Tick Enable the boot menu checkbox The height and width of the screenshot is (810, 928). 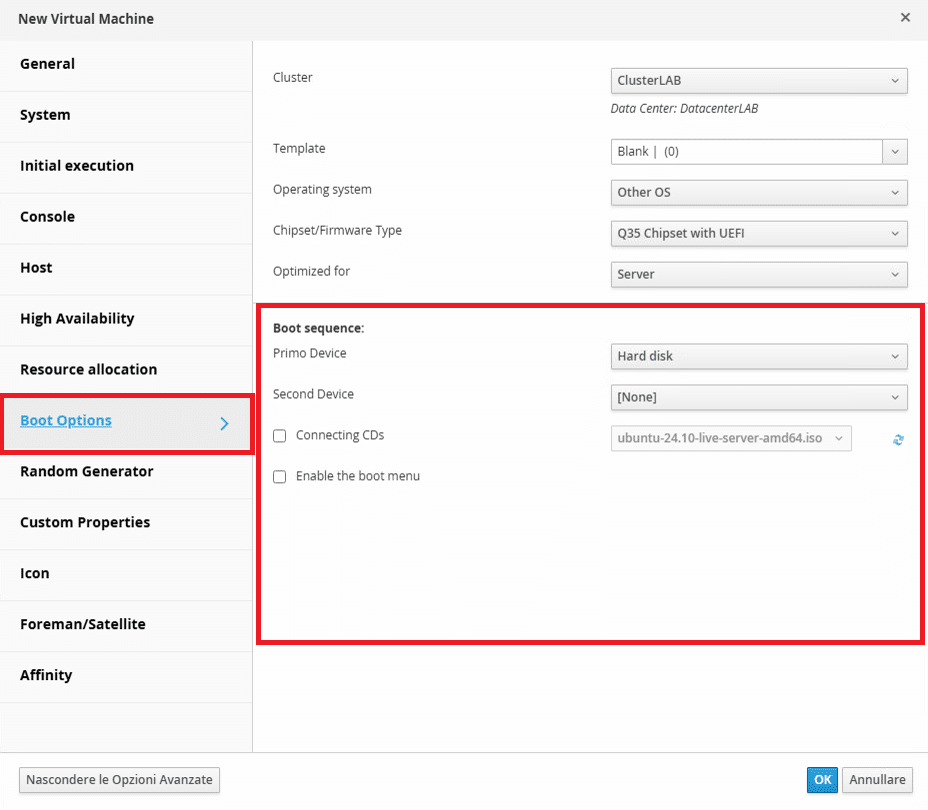click(x=279, y=477)
